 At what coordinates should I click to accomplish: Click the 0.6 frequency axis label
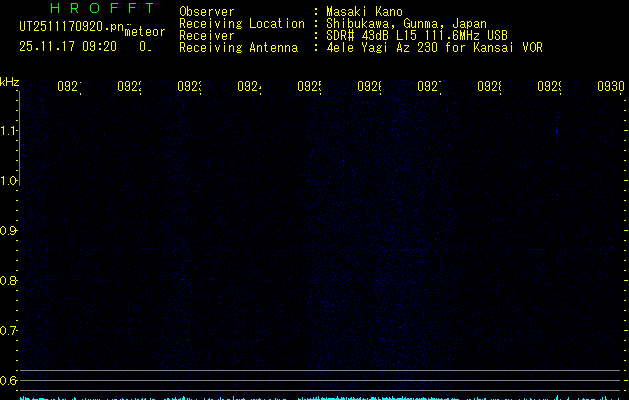[8, 380]
